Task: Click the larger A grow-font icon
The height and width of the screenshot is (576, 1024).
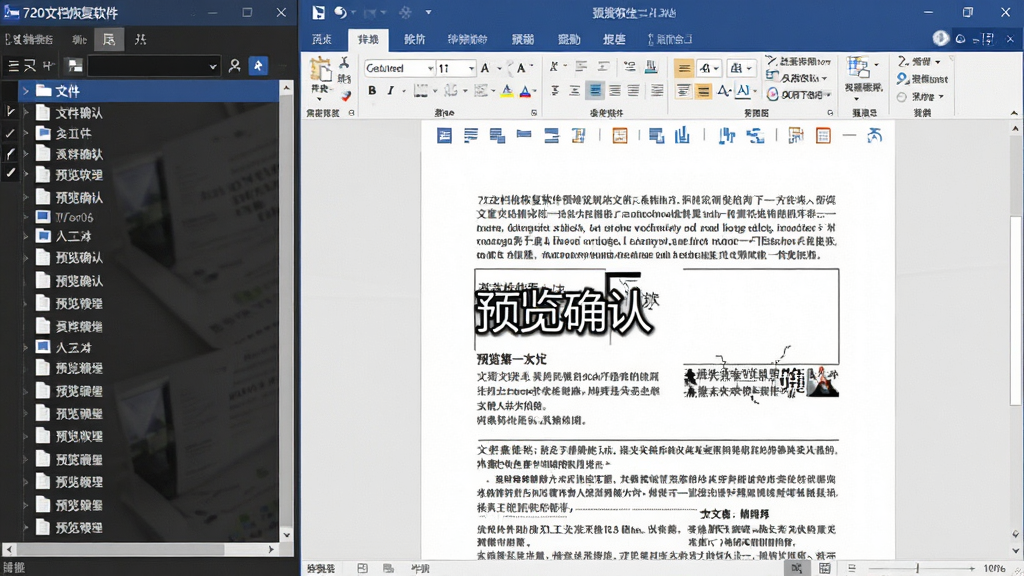Action: 485,68
